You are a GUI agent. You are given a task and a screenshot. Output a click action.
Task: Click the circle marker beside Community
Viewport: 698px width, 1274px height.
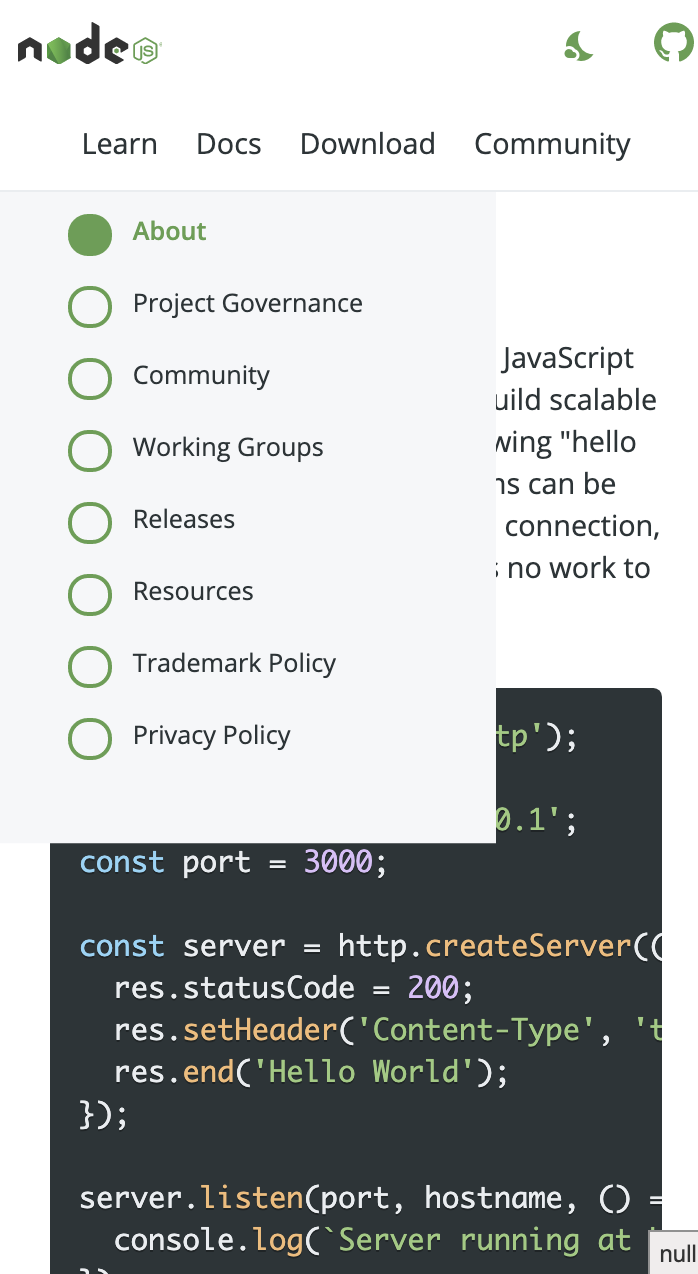(90, 379)
